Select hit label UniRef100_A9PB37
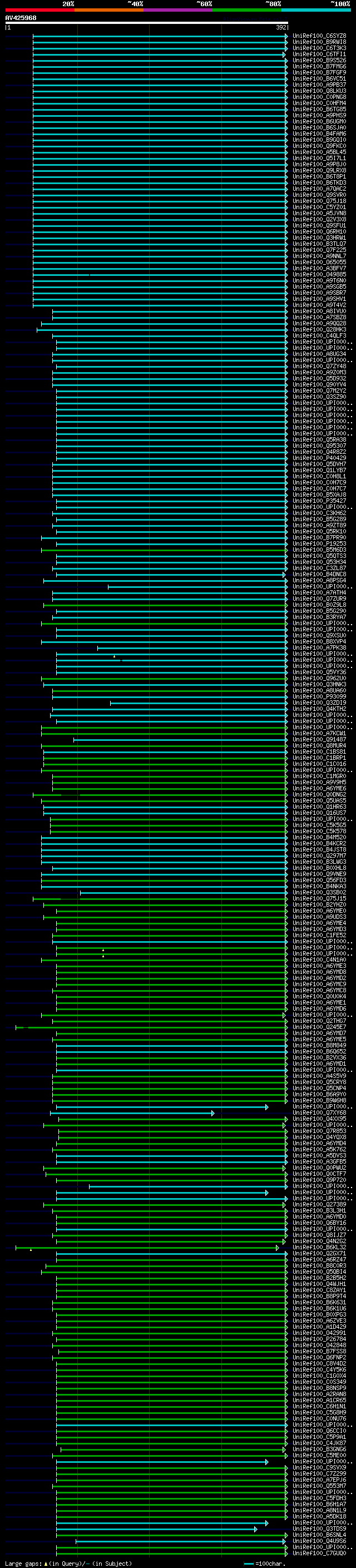This screenshot has width=356, height=1568. point(319,85)
